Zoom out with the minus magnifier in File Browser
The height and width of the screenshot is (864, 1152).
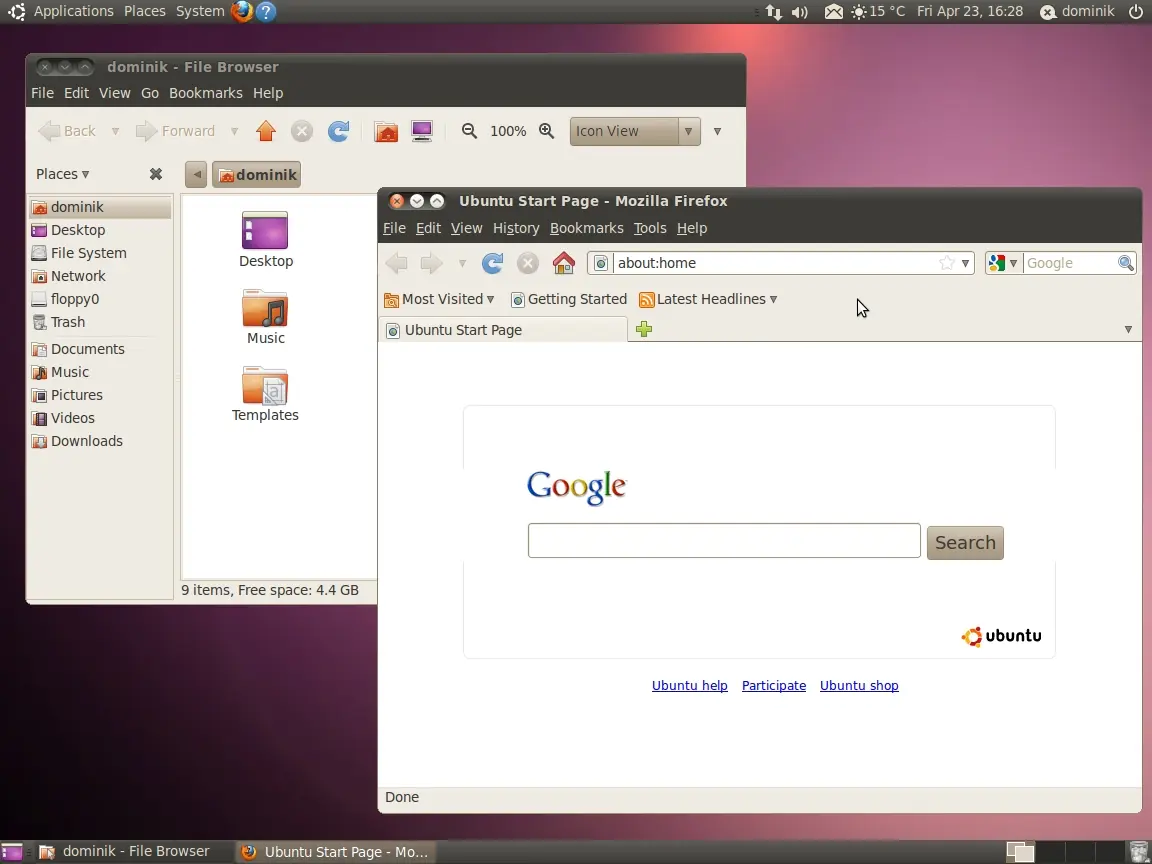point(469,131)
